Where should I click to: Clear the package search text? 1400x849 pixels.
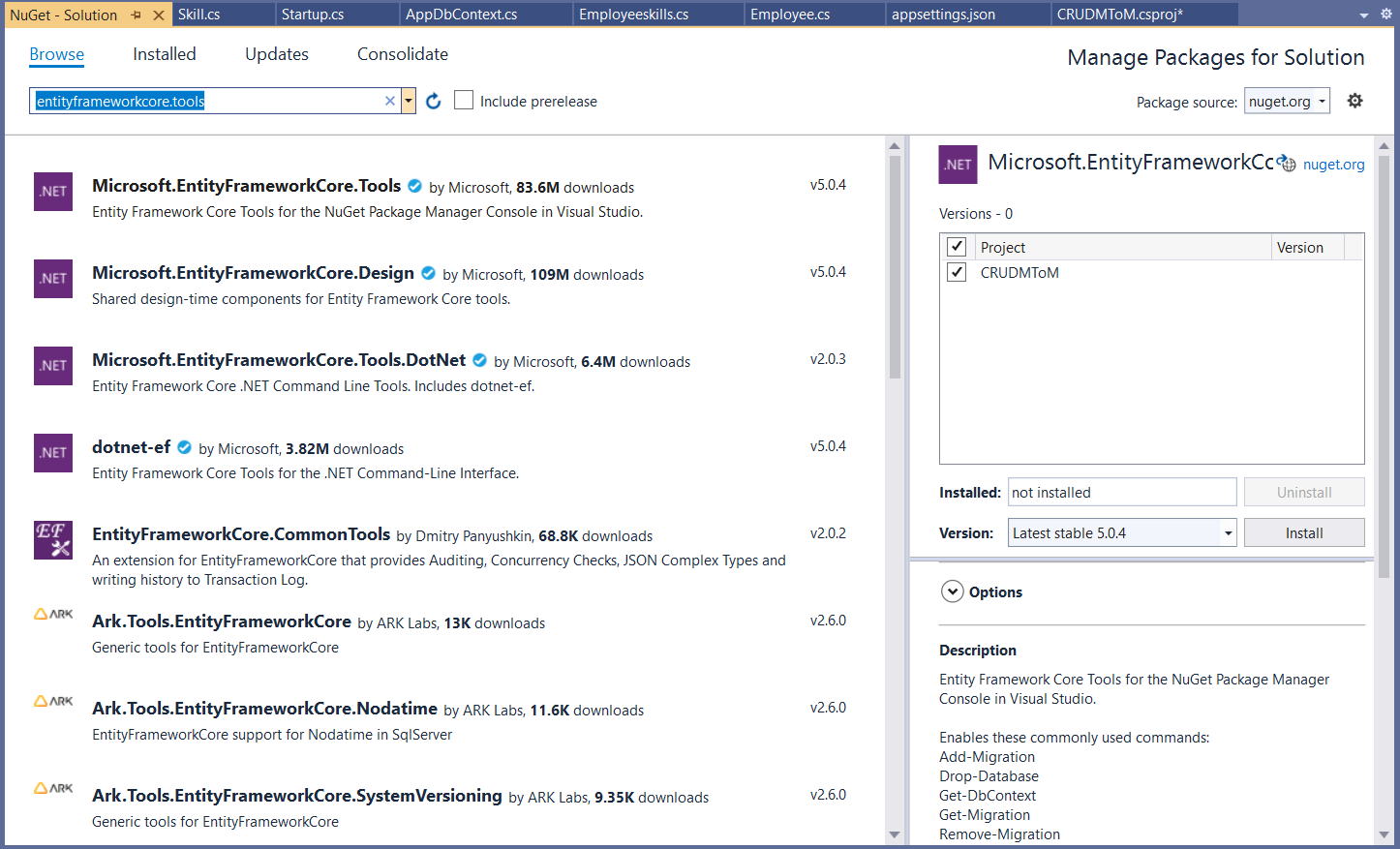pos(390,101)
